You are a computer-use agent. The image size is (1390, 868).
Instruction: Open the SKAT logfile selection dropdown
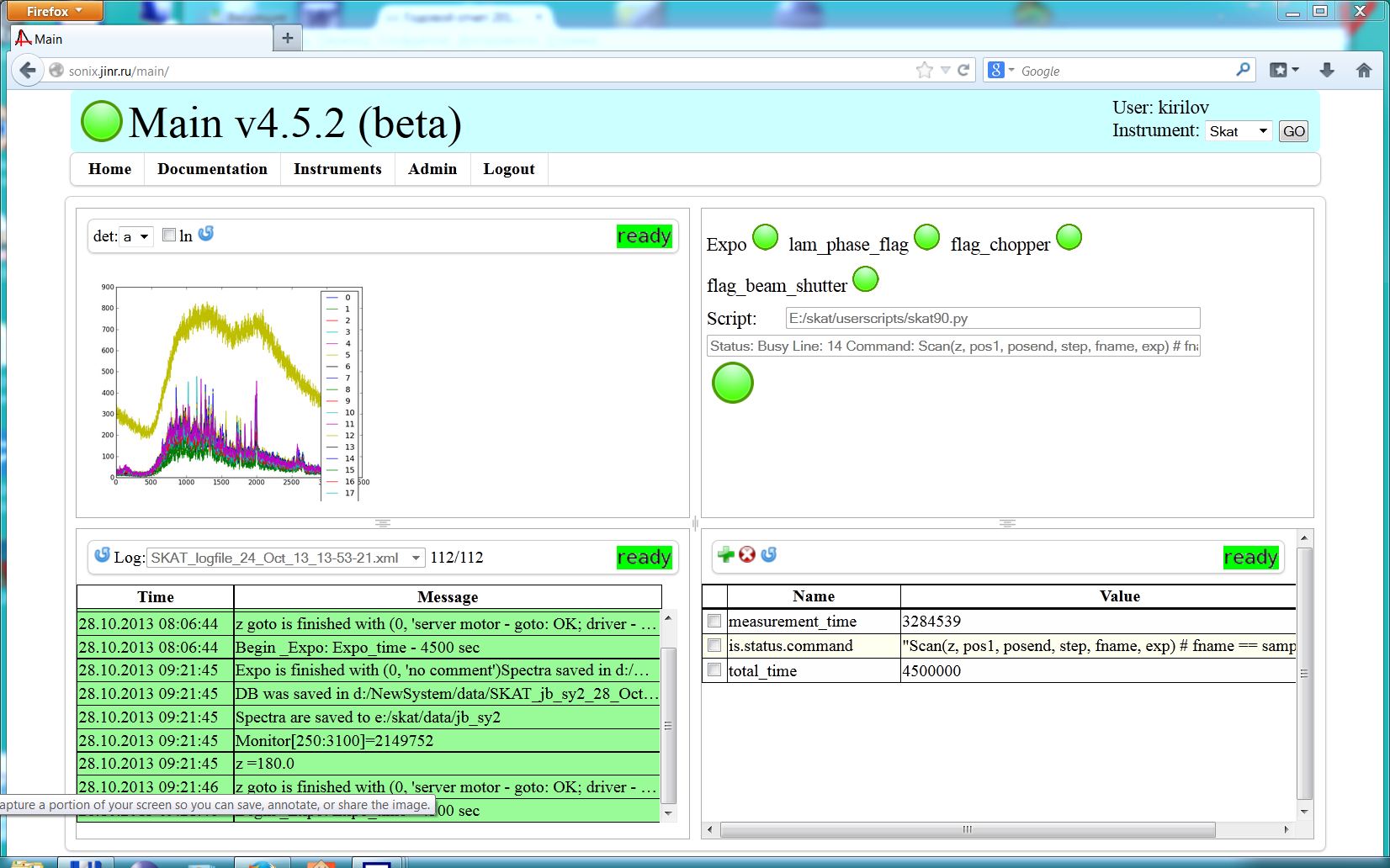point(285,558)
